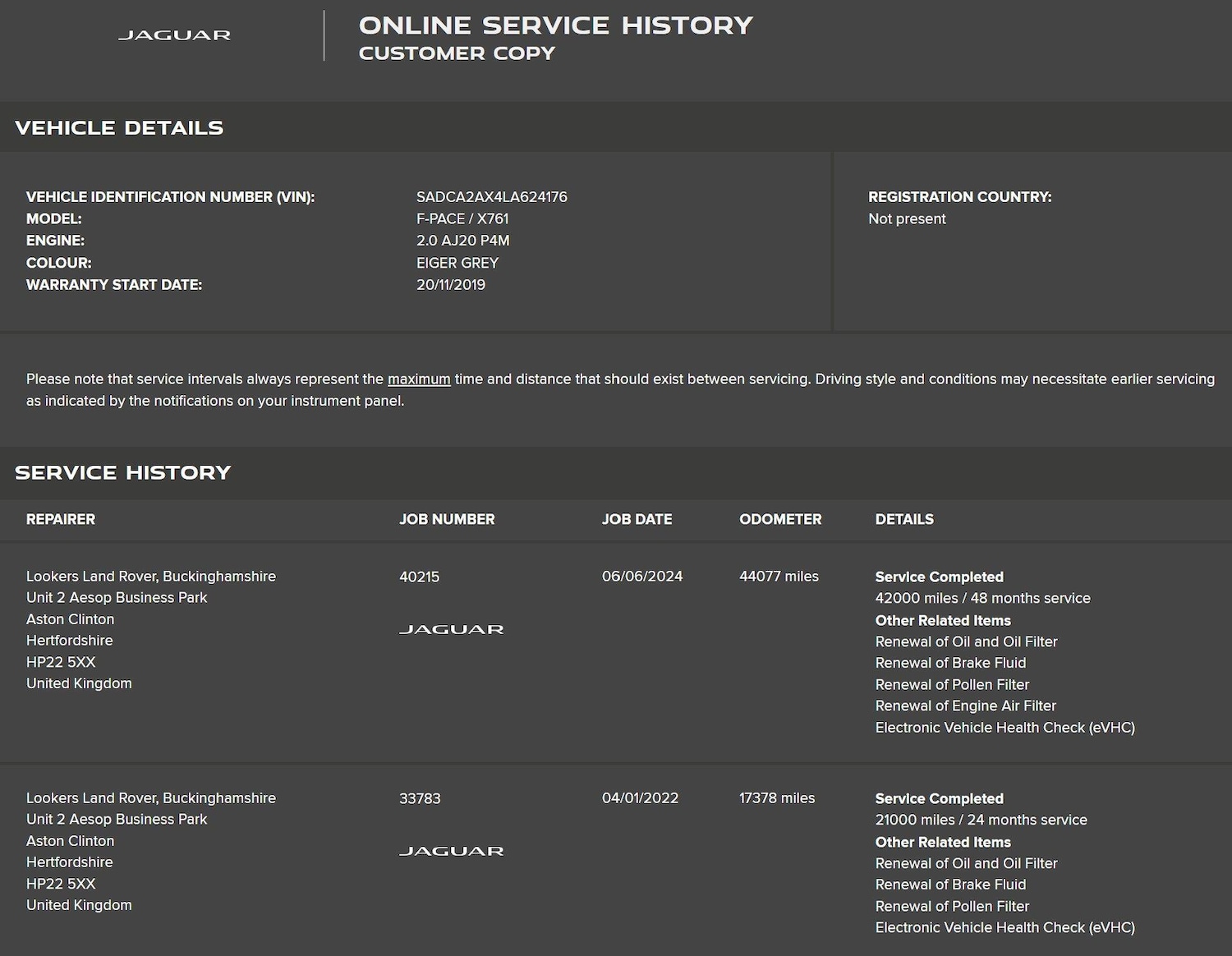The image size is (1232, 956).
Task: Click the Repairer column header
Action: (x=61, y=519)
